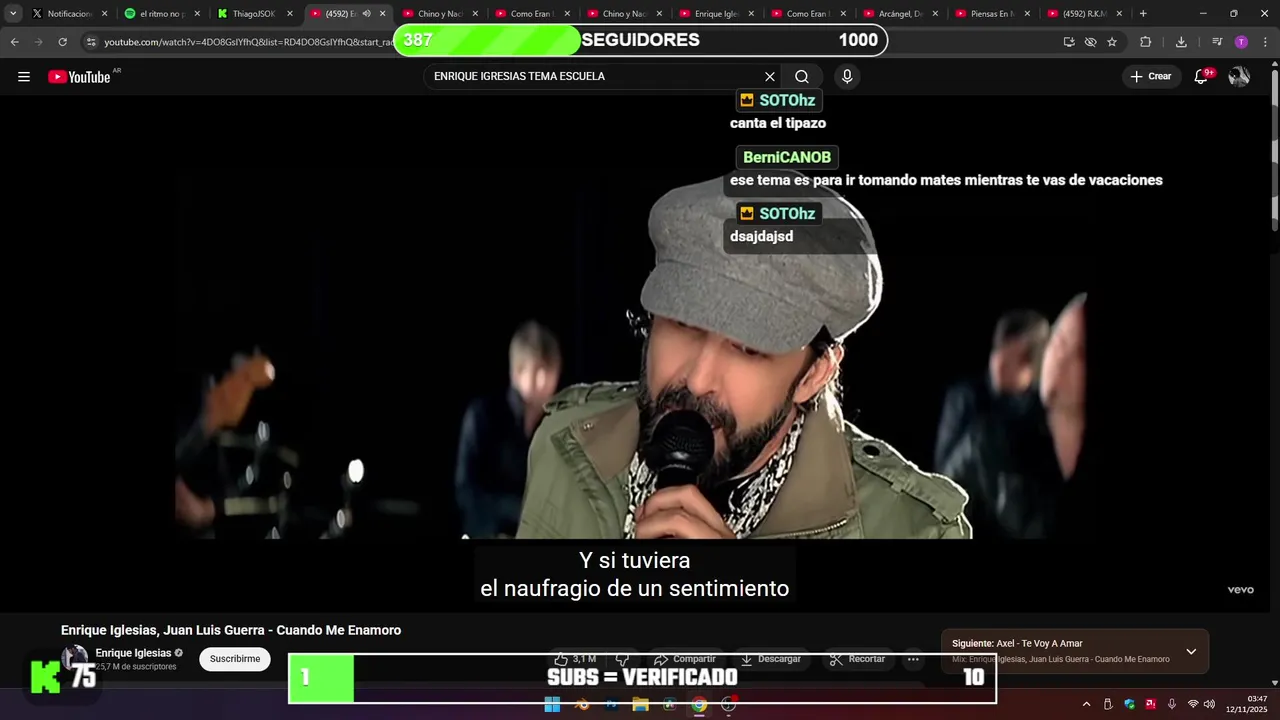Screen dimensions: 1280x720
Task: Open File Explorer from the taskbar
Action: coord(641,705)
